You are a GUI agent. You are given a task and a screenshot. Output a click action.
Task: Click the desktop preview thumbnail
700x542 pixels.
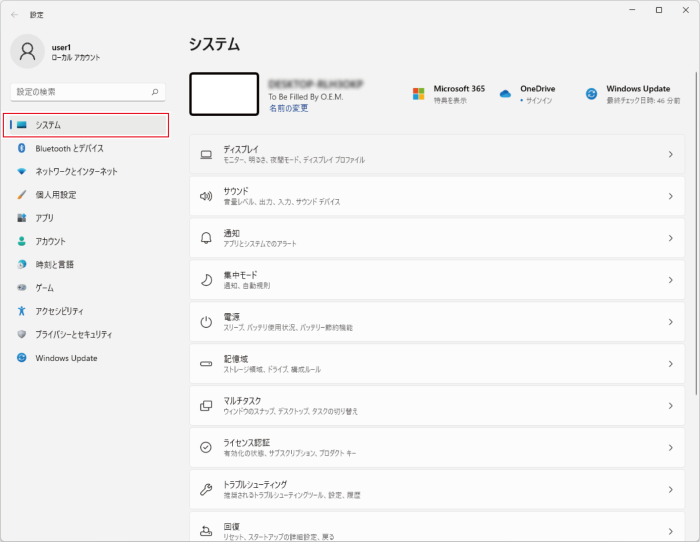224,94
